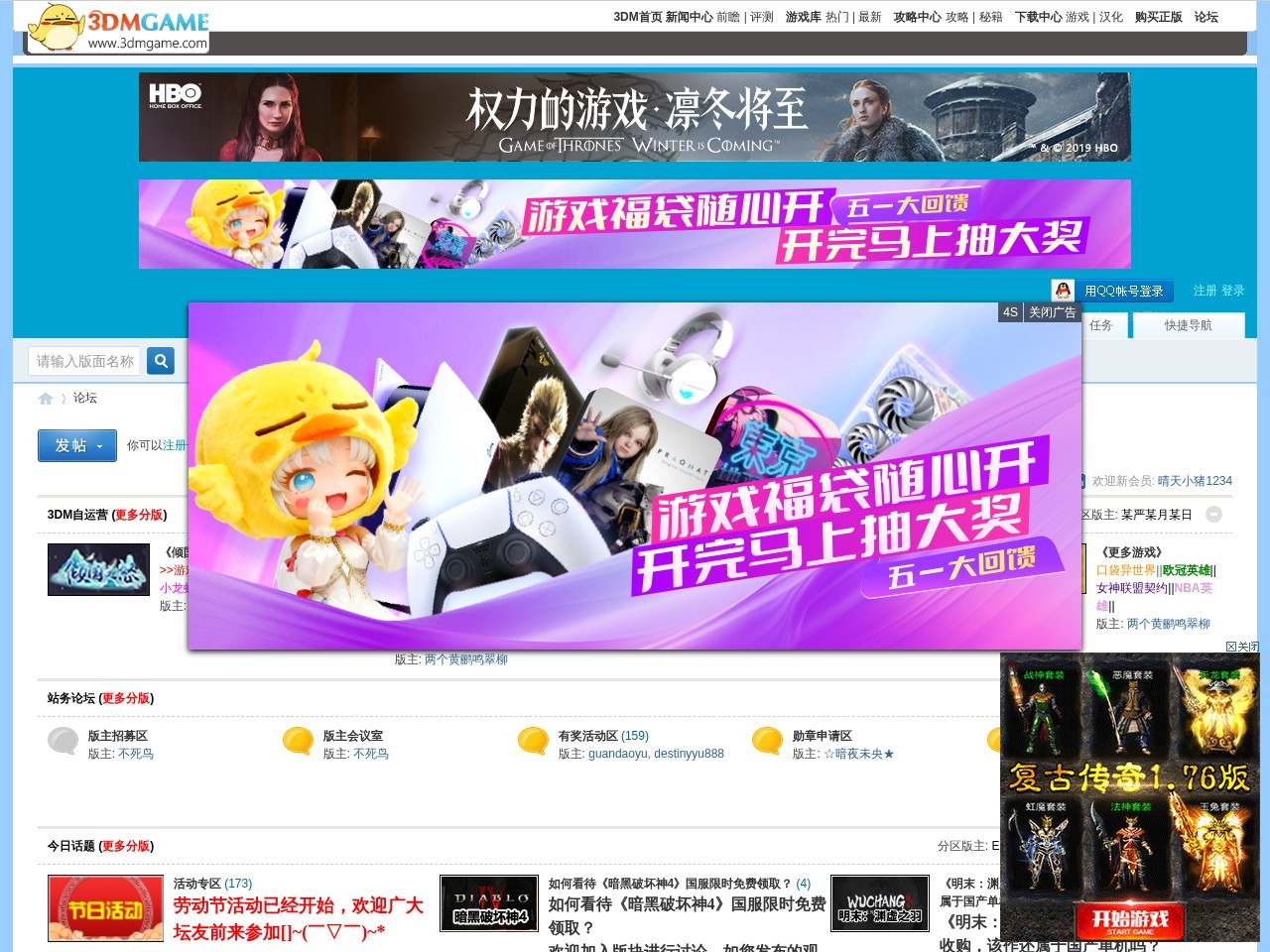1270x952 pixels.
Task: Click the home icon in breadcrumb
Action: pos(46,399)
